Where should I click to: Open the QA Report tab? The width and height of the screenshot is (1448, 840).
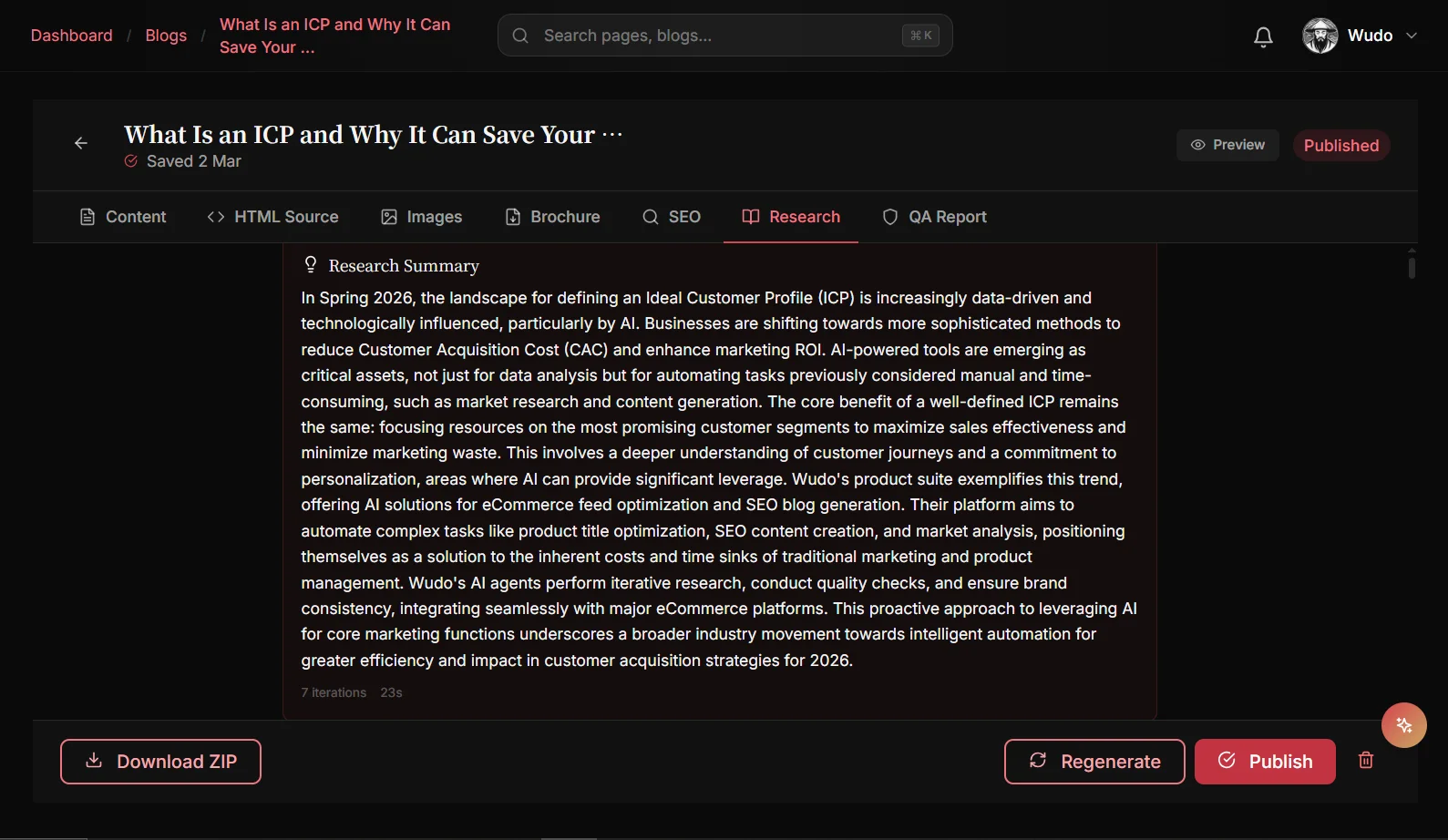(x=935, y=217)
